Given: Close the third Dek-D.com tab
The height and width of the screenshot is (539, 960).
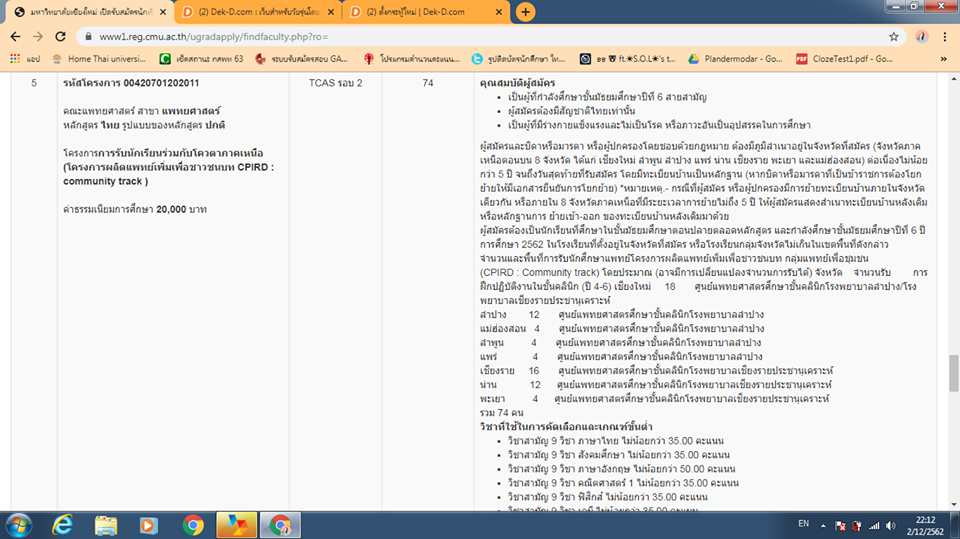Looking at the screenshot, I should 498,12.
